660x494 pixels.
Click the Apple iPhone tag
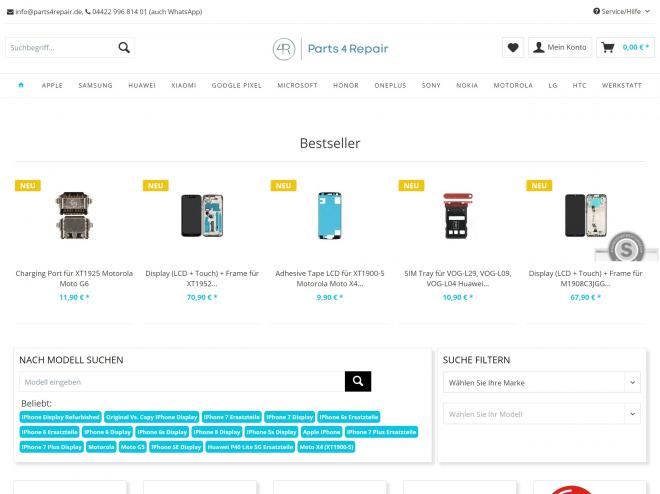(x=322, y=432)
